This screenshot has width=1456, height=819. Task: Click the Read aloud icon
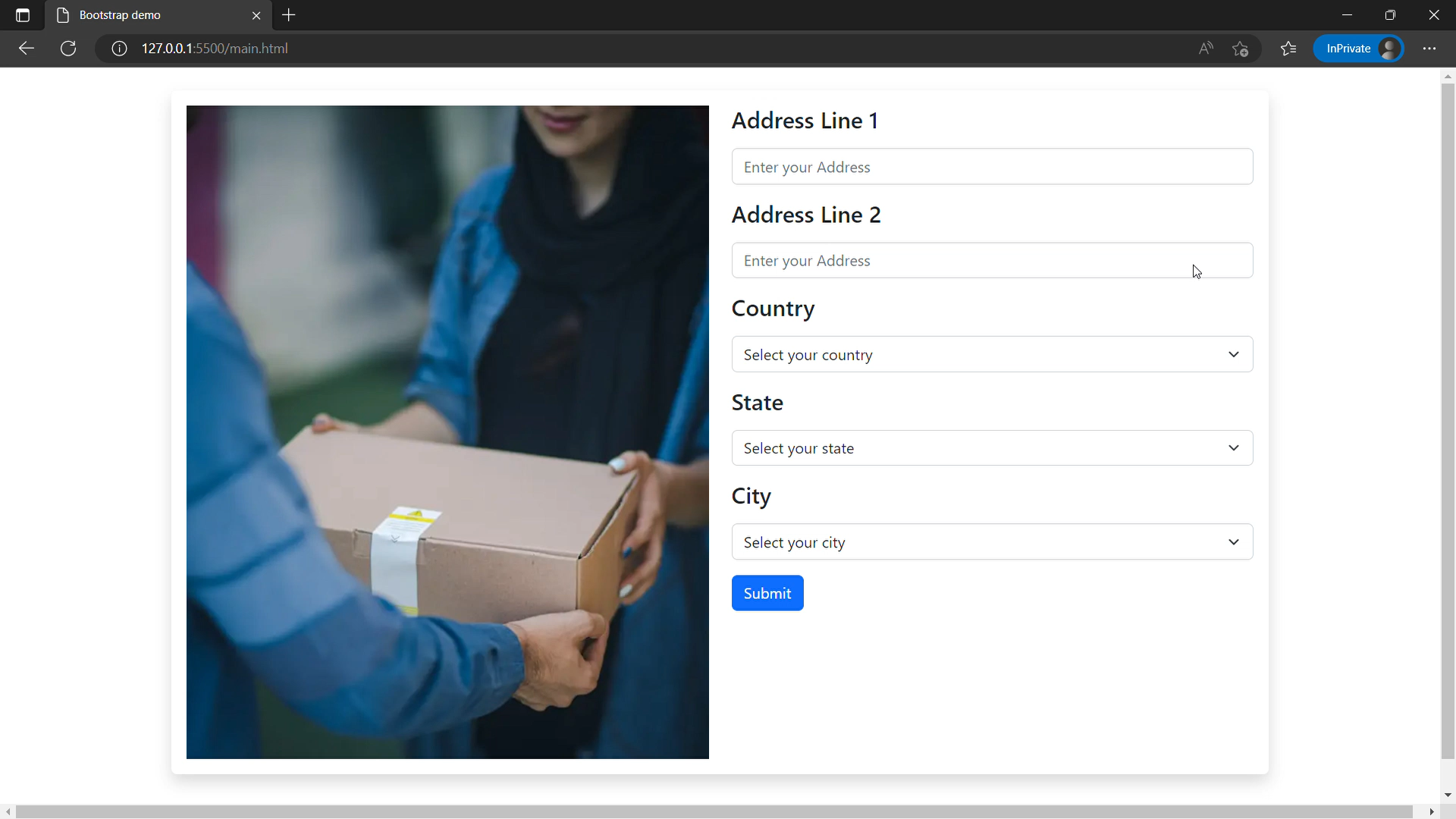(x=1206, y=49)
